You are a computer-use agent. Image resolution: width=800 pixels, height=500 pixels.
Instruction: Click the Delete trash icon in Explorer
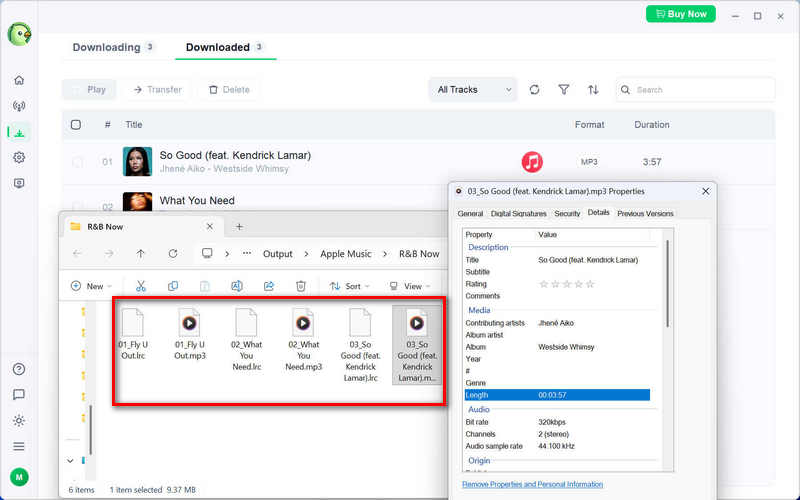pyautogui.click(x=301, y=286)
